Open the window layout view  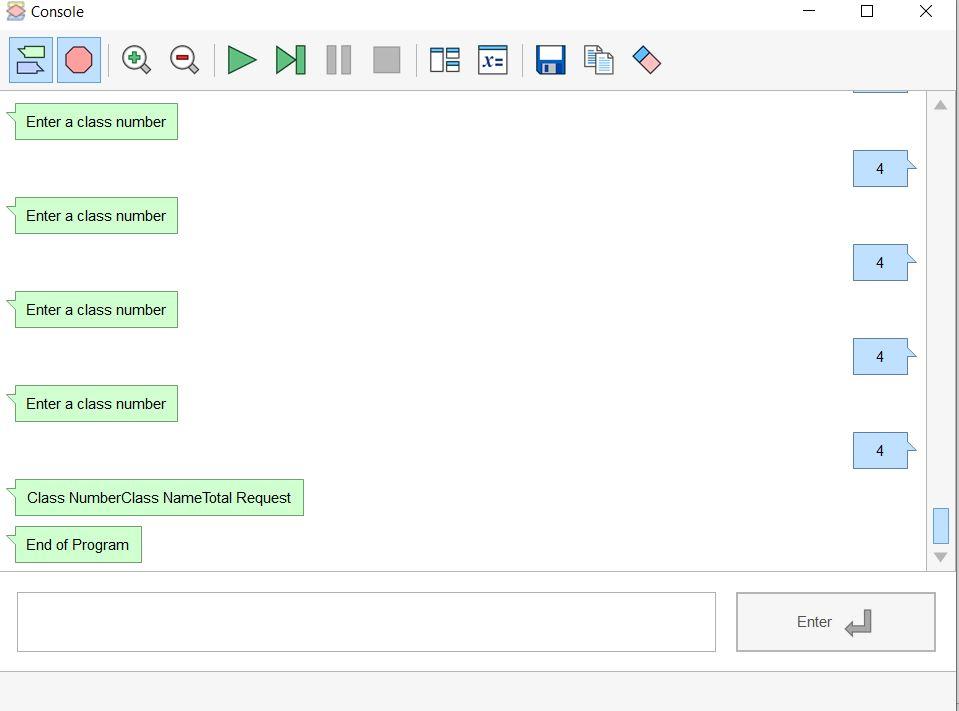click(x=444, y=60)
